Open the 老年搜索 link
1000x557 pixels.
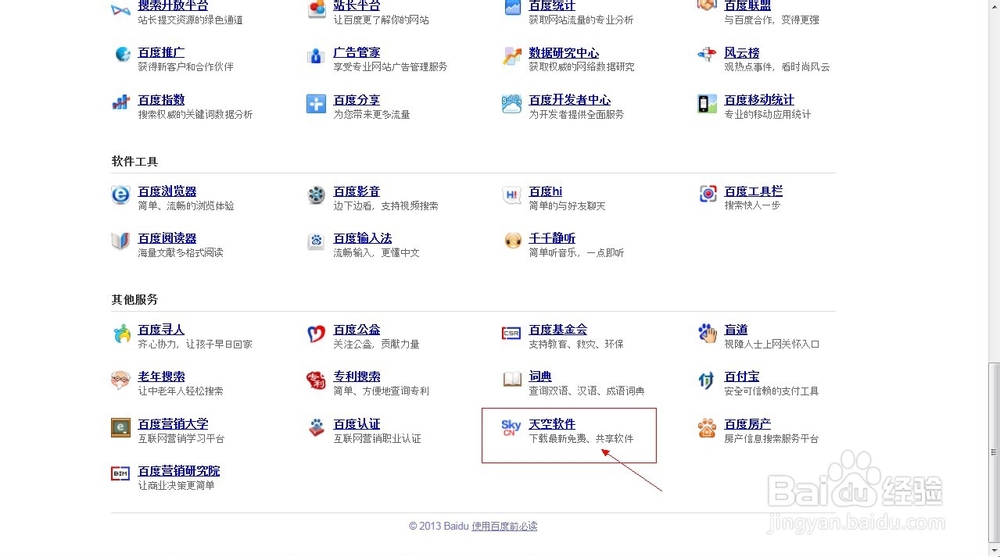tap(161, 376)
